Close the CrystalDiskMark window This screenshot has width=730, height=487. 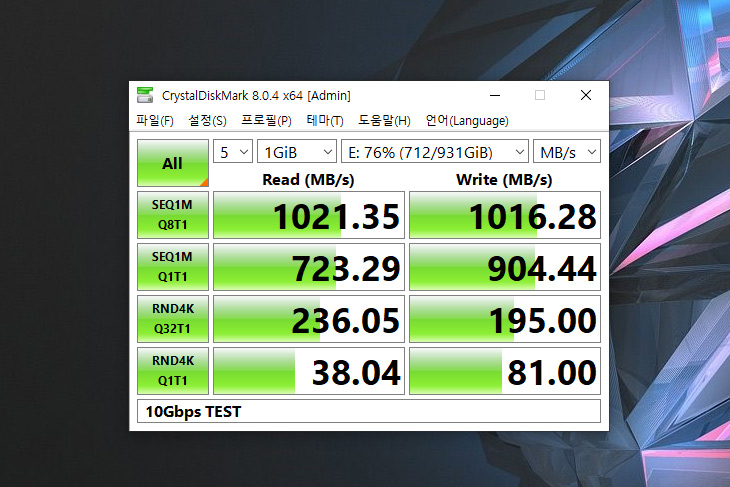coord(586,95)
